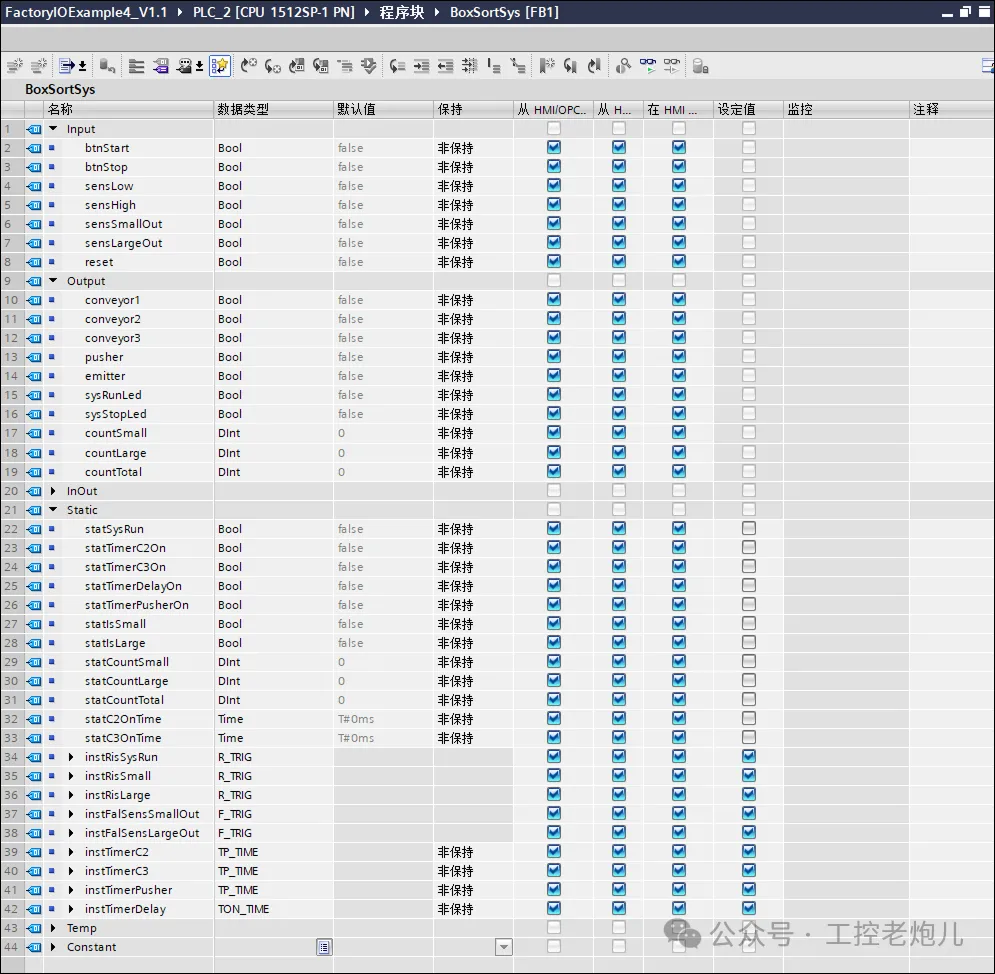Image resolution: width=995 pixels, height=974 pixels.
Task: Uncheck 在 HMI visible box for sensHigh
Action: pyautogui.click(x=679, y=204)
